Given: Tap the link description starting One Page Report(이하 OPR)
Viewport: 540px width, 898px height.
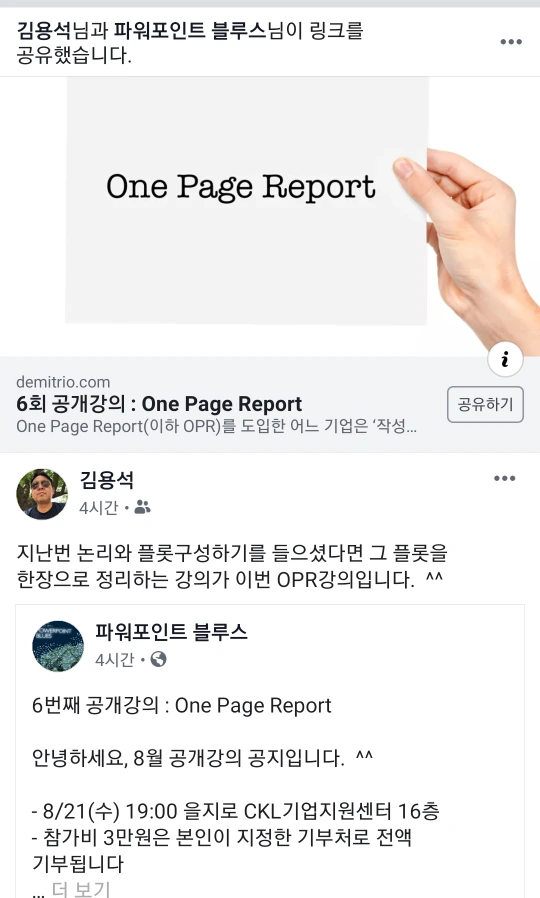Looking at the screenshot, I should pyautogui.click(x=216, y=427).
